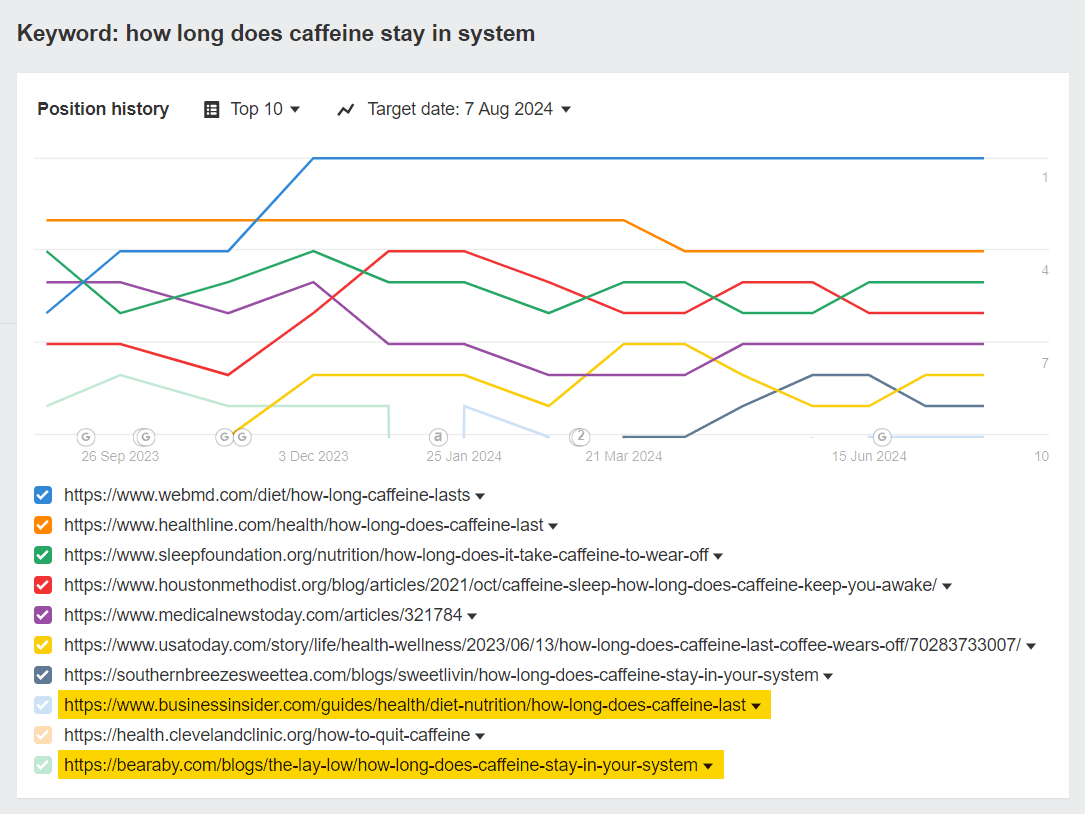Click the 'a' timeline marker near 25 Jan 2024
The image size is (1085, 814).
coord(437,437)
